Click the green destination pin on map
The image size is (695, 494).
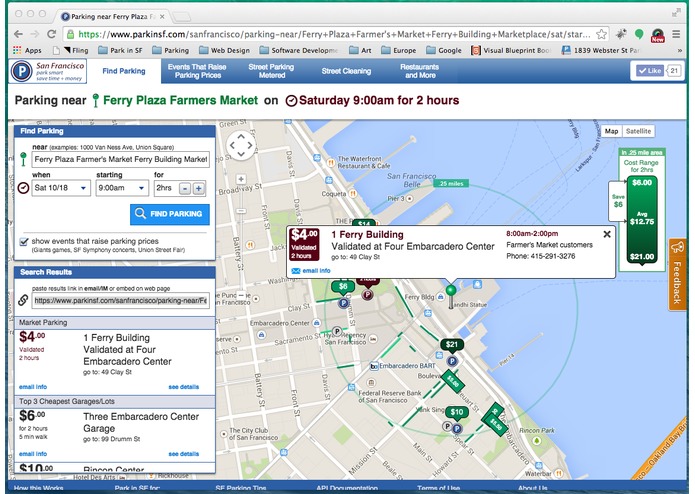[451, 295]
